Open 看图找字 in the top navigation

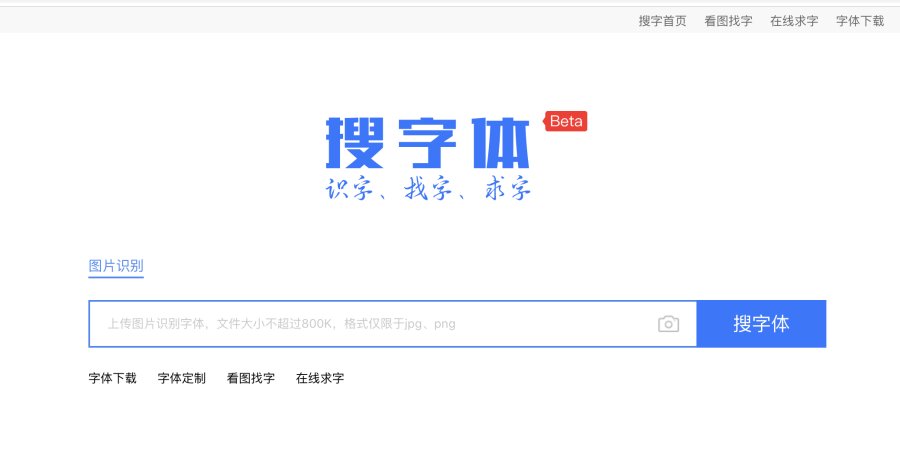tap(728, 21)
